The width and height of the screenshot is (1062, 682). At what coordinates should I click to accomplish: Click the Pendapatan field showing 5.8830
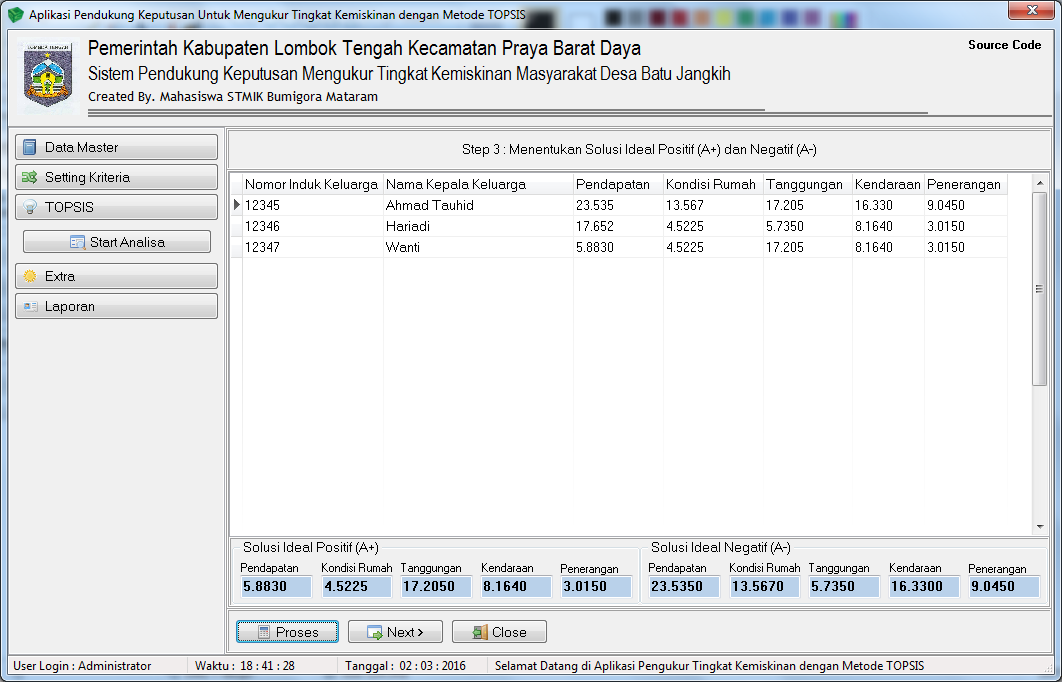click(274, 586)
